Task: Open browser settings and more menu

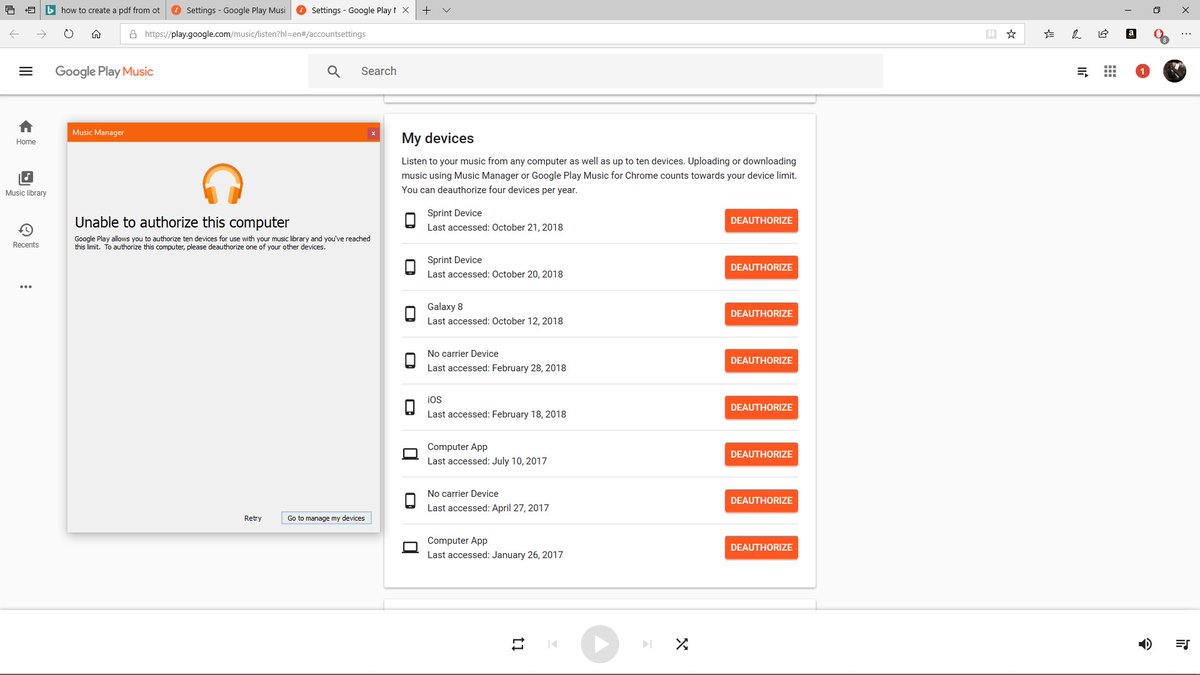Action: pyautogui.click(x=1185, y=33)
